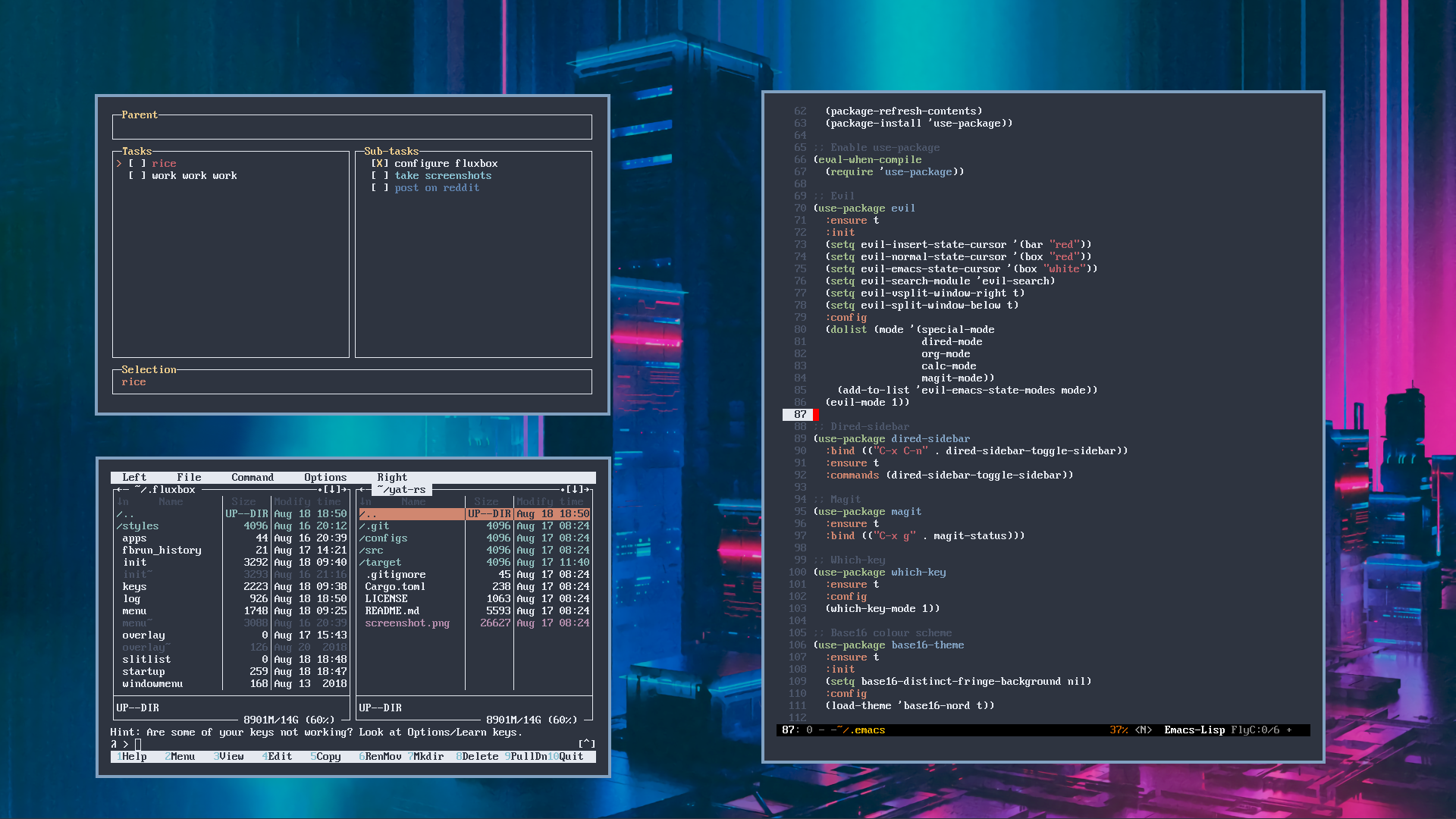
Task: Click the FlyC:0/6 flycheck status indicator
Action: click(x=1254, y=730)
